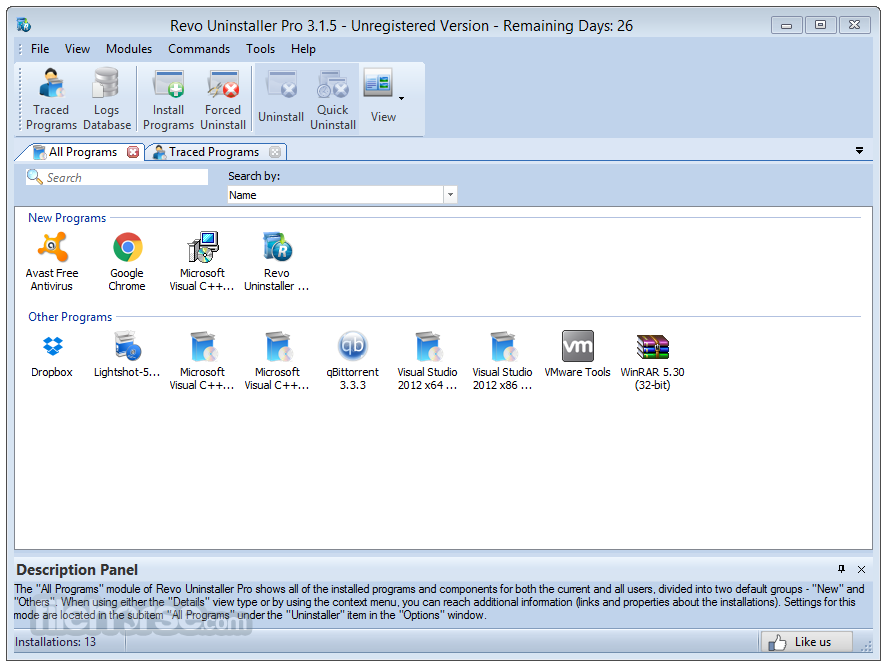
Task: Open the Traced Programs toolbar module
Action: pos(51,100)
